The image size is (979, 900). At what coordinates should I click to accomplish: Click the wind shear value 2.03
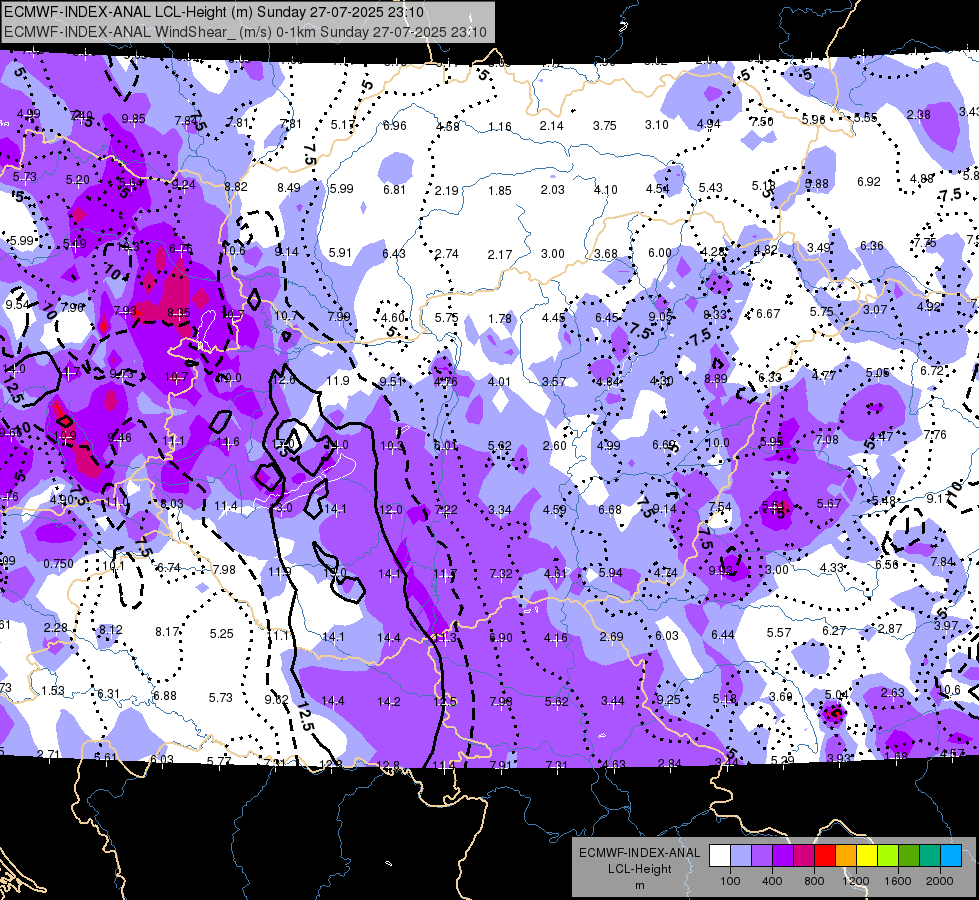[x=553, y=189]
